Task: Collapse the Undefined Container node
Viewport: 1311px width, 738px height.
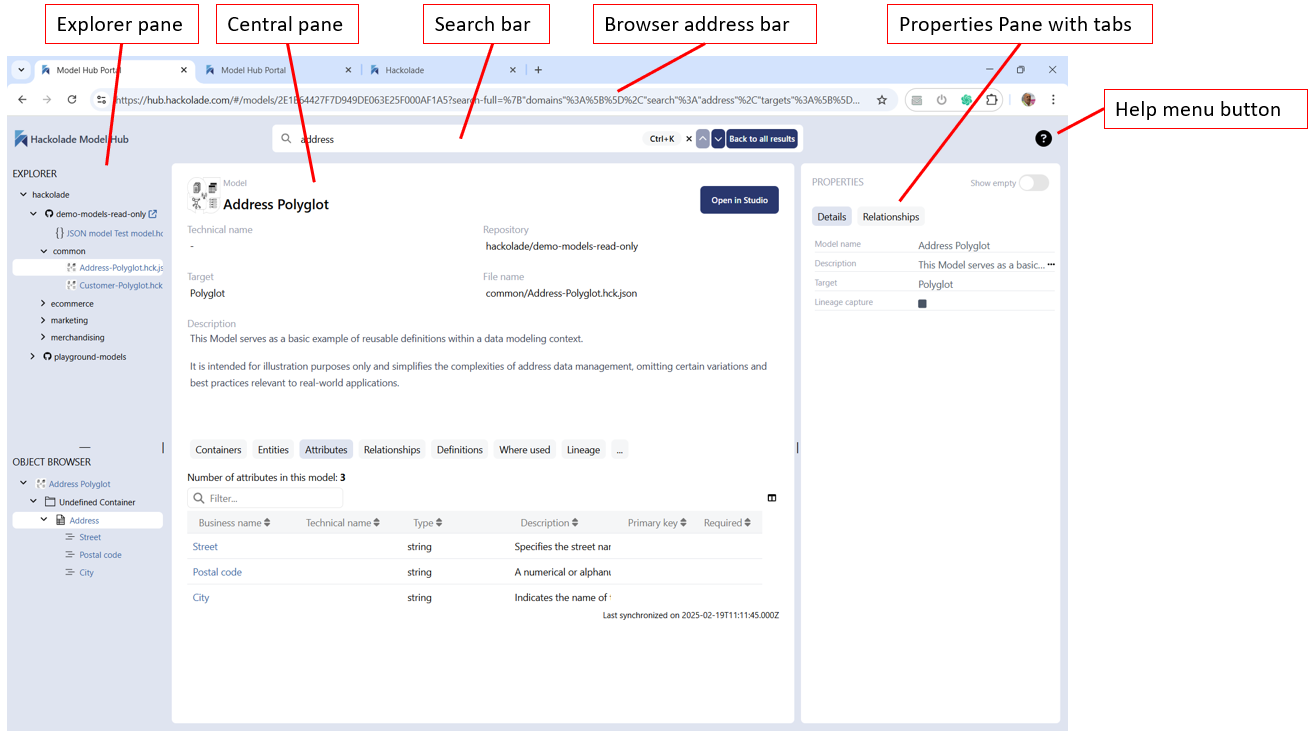Action: [x=33, y=502]
